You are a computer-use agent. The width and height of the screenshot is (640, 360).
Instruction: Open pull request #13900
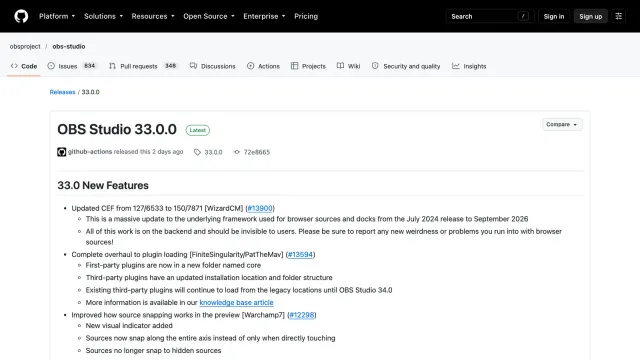(260, 208)
